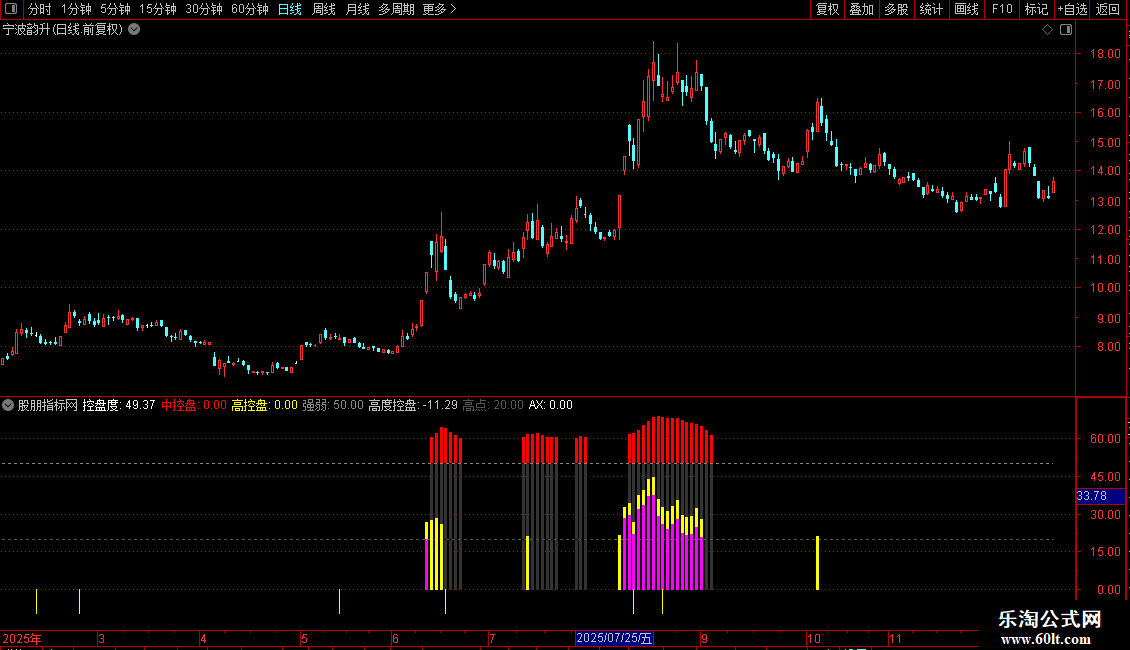Screen dimensions: 1130x650
Task: Click the 强弱: 50.00 label
Action: click(333, 405)
